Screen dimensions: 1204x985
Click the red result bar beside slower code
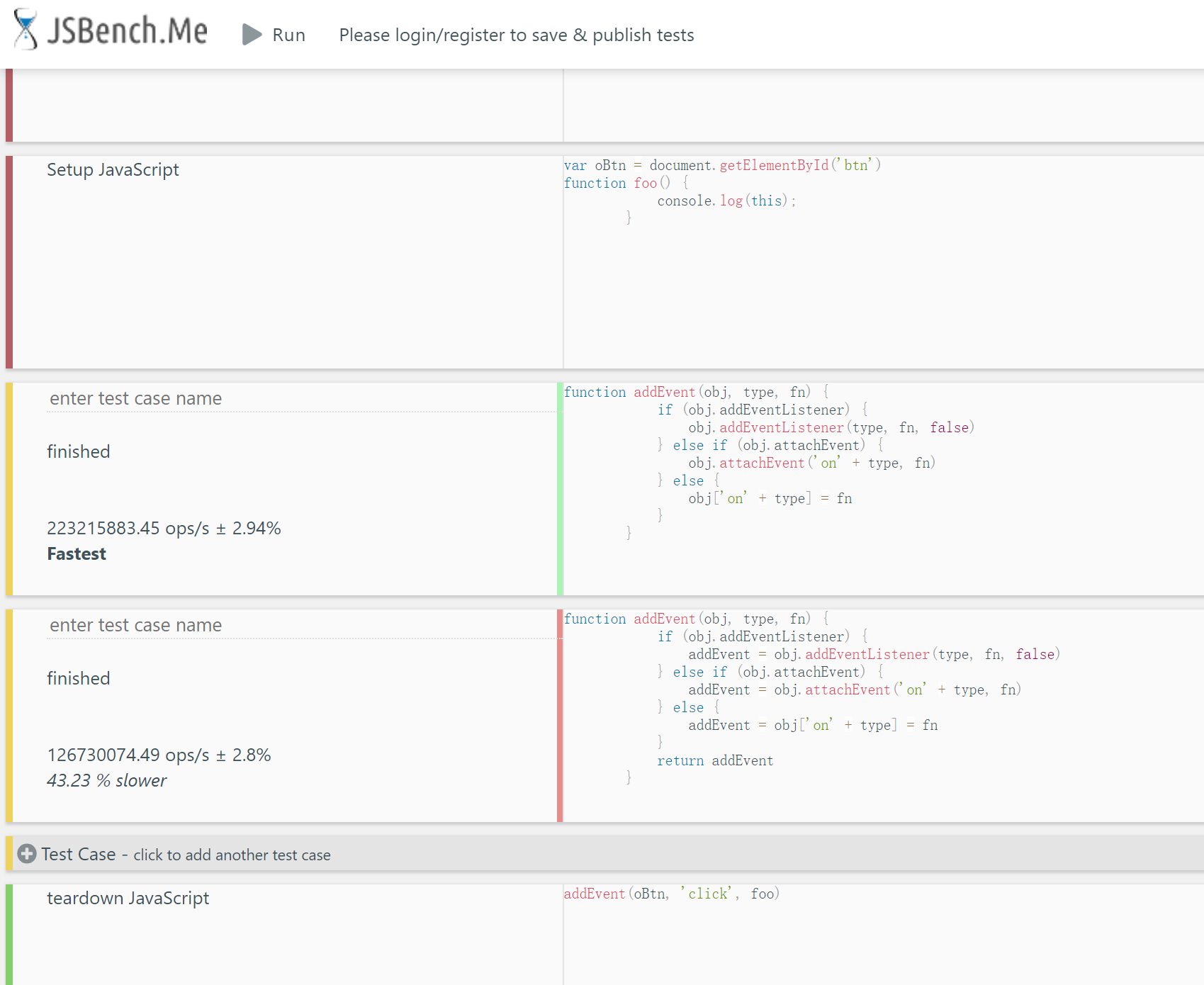[x=560, y=716]
